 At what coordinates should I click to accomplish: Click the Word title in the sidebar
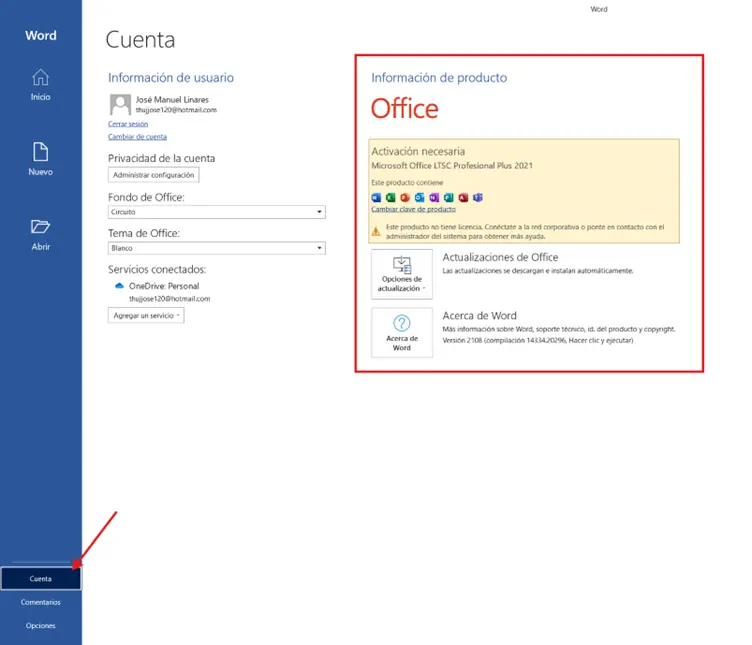click(41, 35)
